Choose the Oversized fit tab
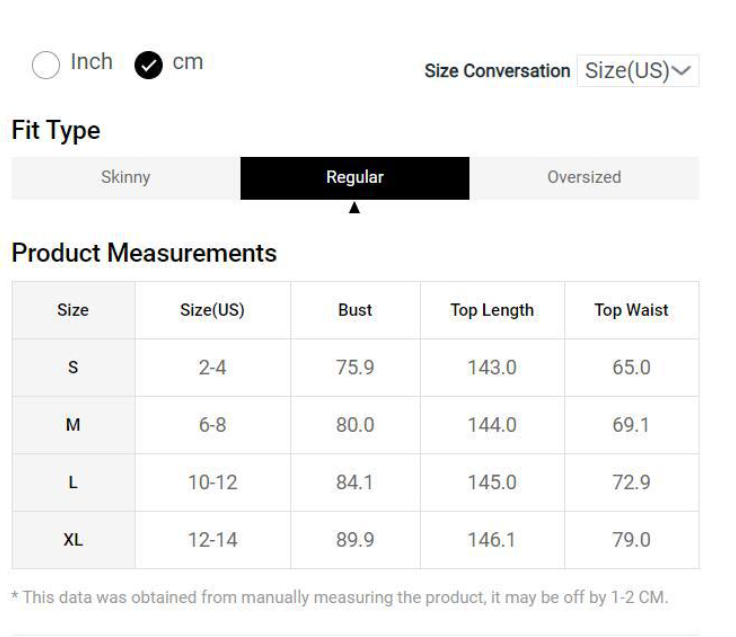Viewport: 736px width, 637px height. 583,178
